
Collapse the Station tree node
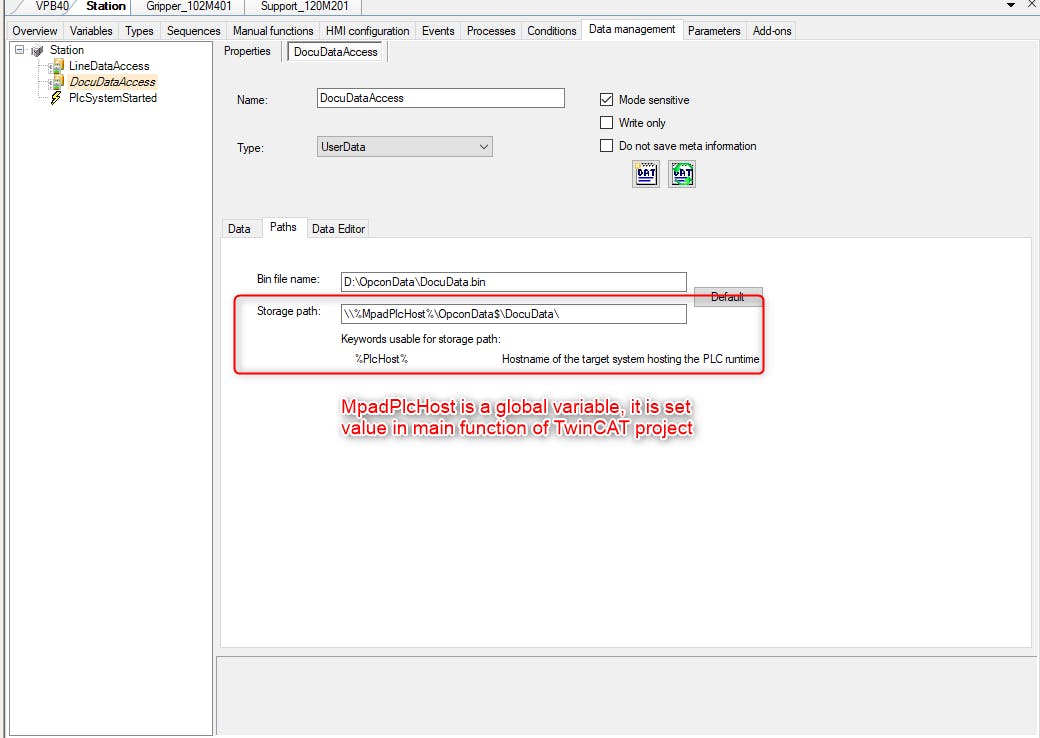pyautogui.click(x=22, y=50)
